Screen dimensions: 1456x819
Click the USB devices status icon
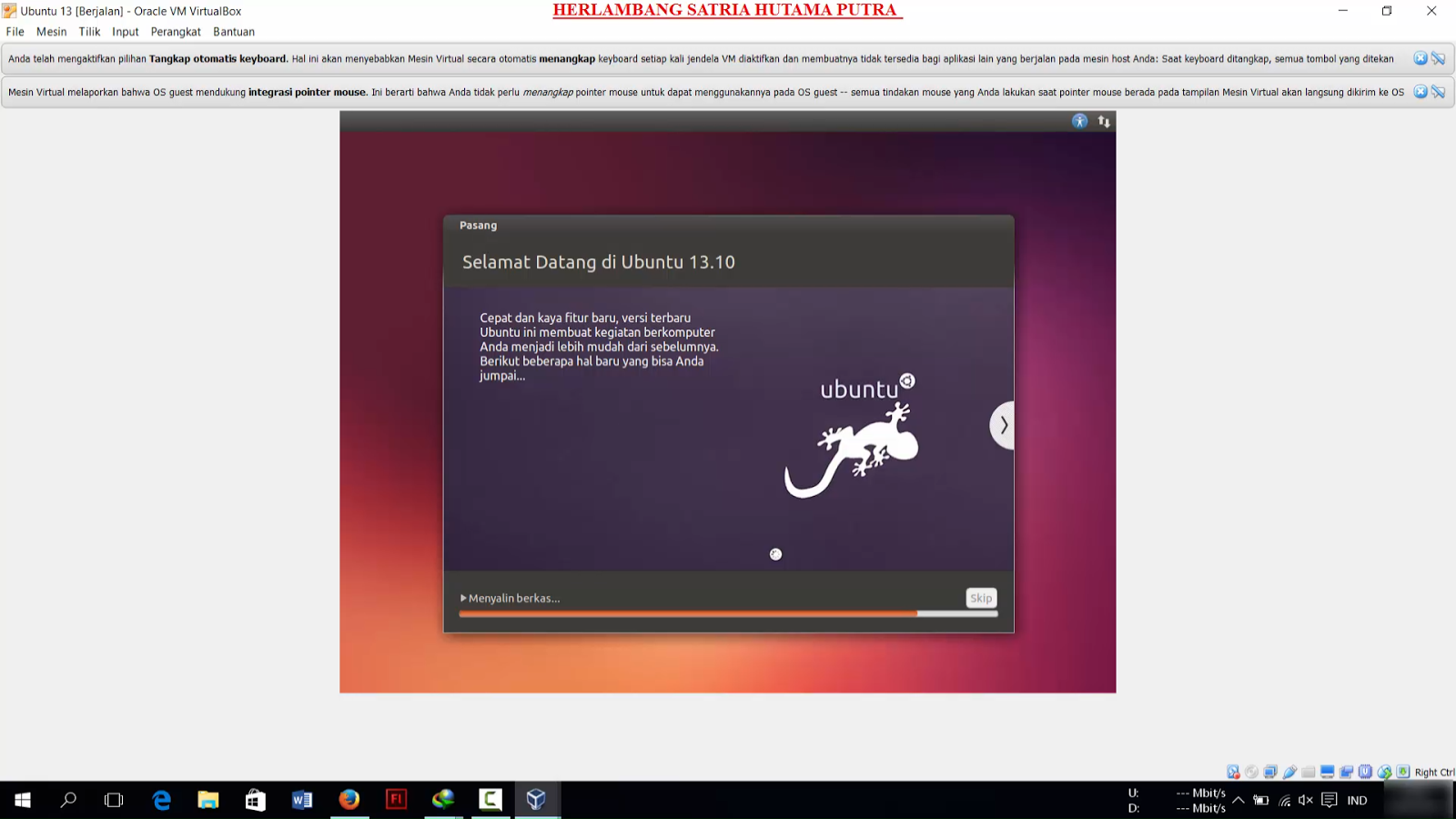(x=1290, y=772)
